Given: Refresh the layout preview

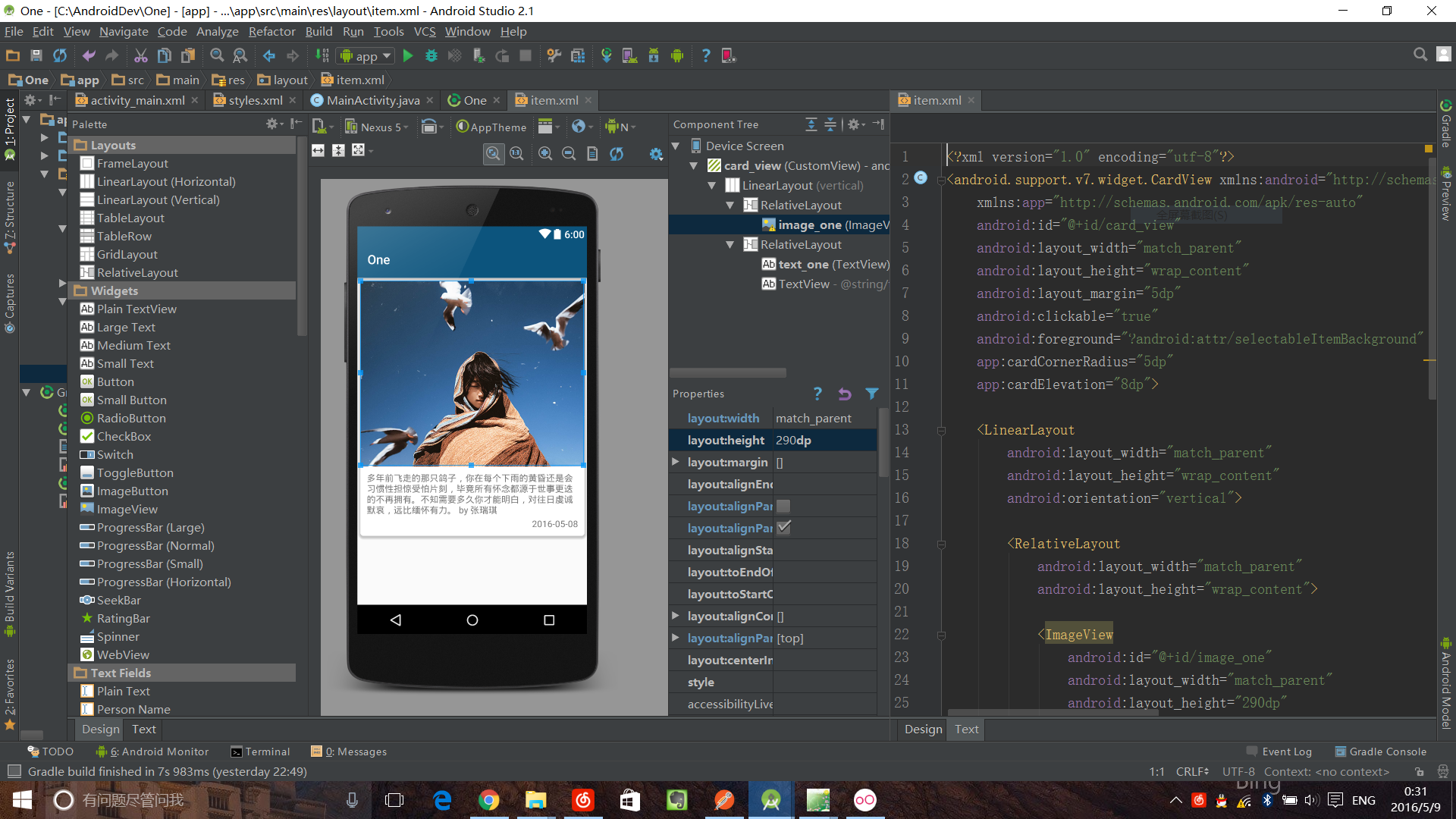Looking at the screenshot, I should coord(617,153).
